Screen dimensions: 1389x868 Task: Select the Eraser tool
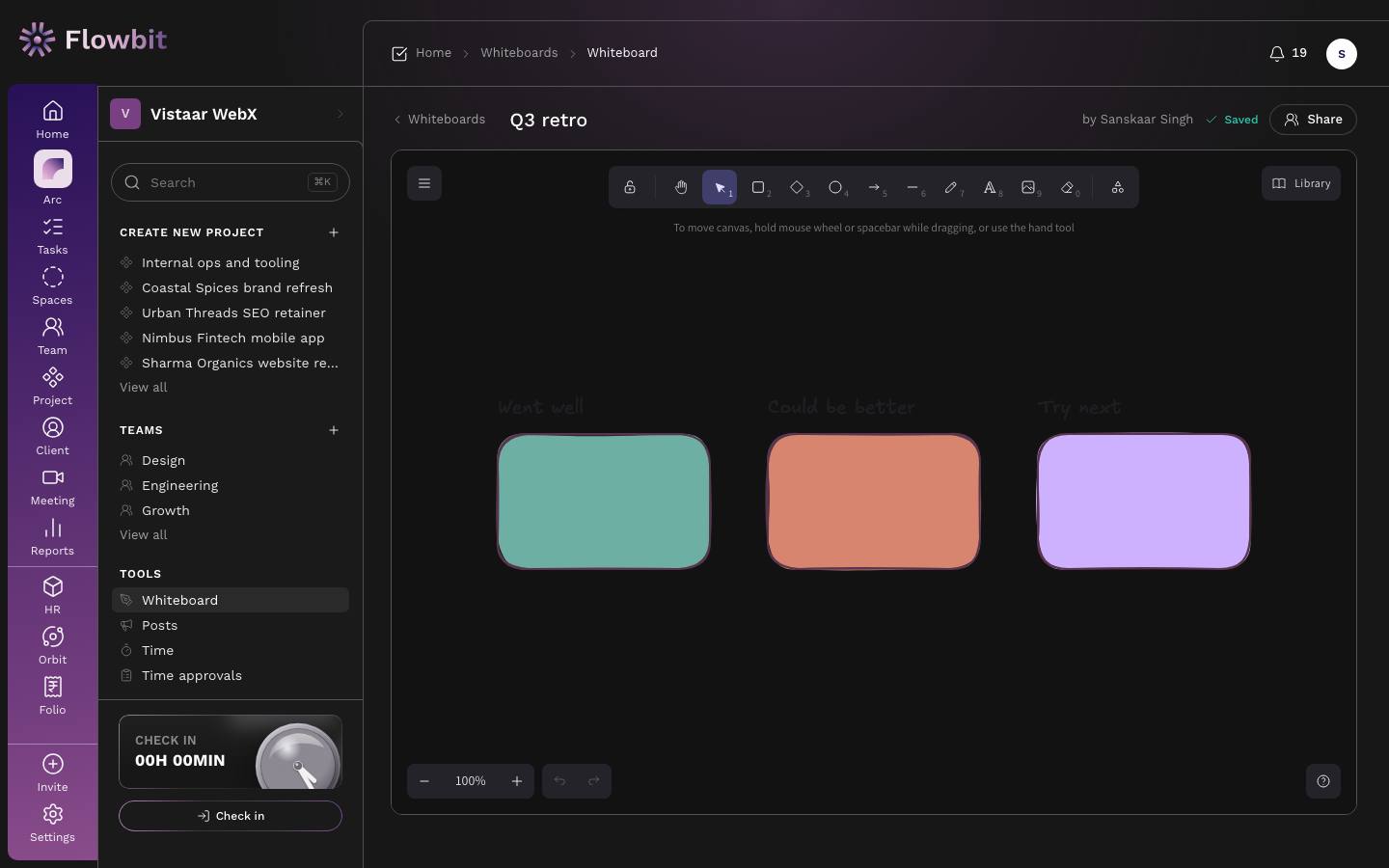click(x=1067, y=187)
